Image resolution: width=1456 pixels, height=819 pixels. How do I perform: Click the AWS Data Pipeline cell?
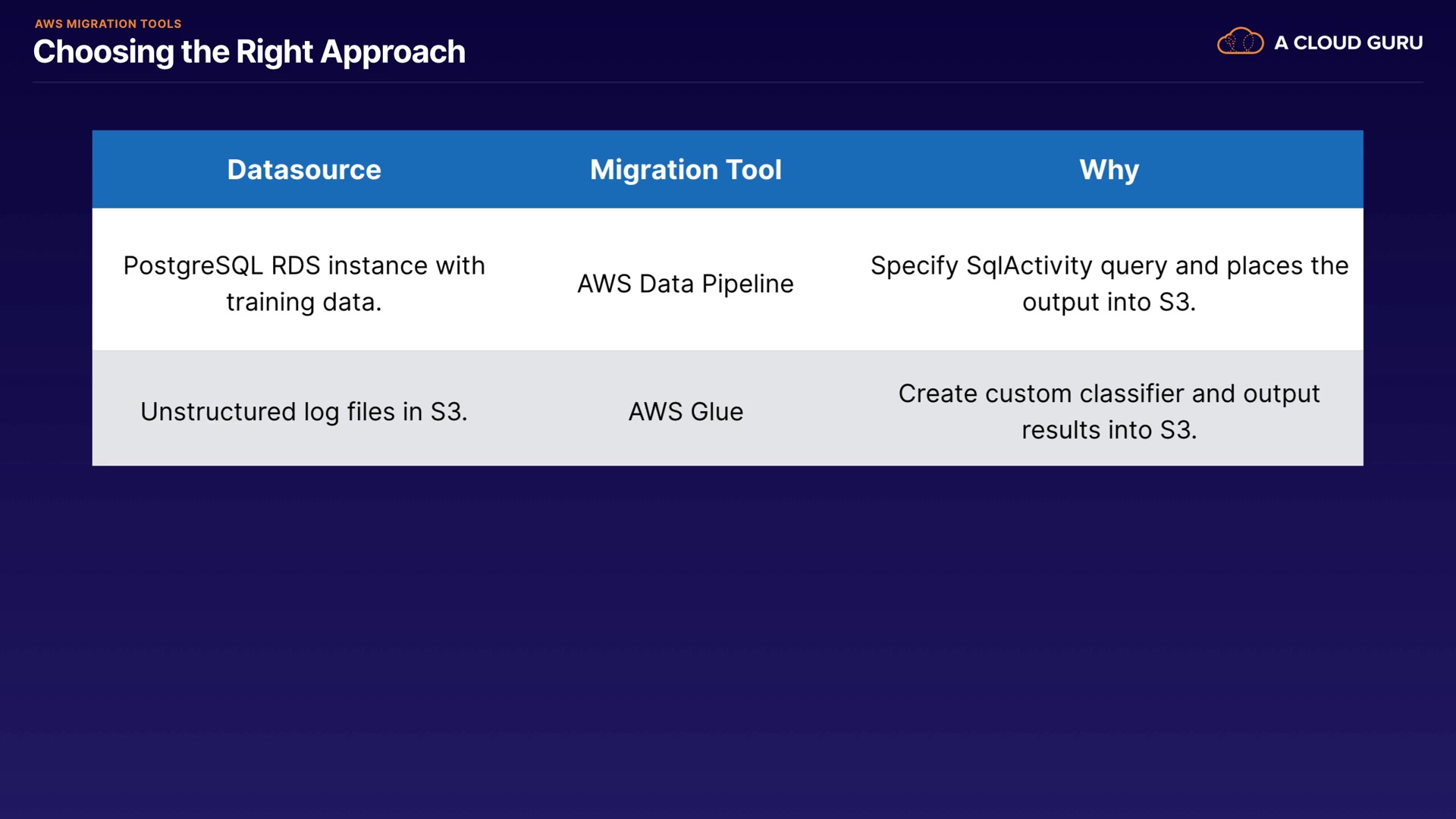(x=686, y=284)
